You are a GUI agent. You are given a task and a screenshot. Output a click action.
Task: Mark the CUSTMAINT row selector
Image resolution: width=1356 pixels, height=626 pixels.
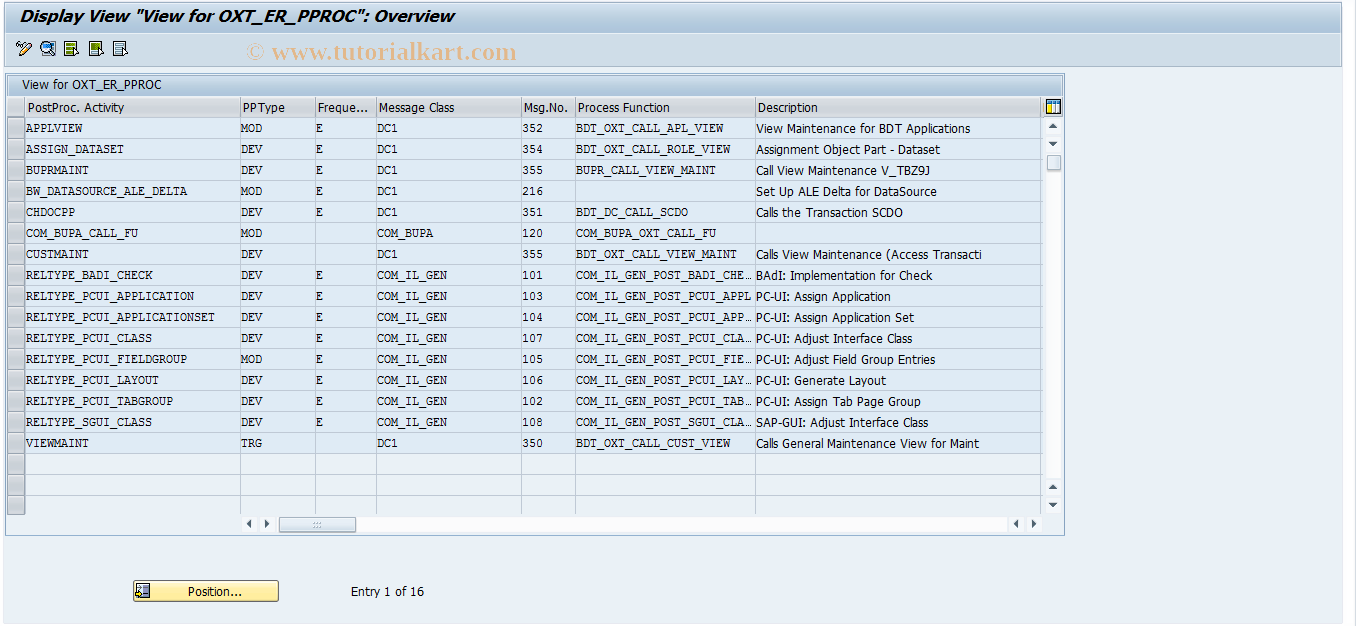pos(15,254)
